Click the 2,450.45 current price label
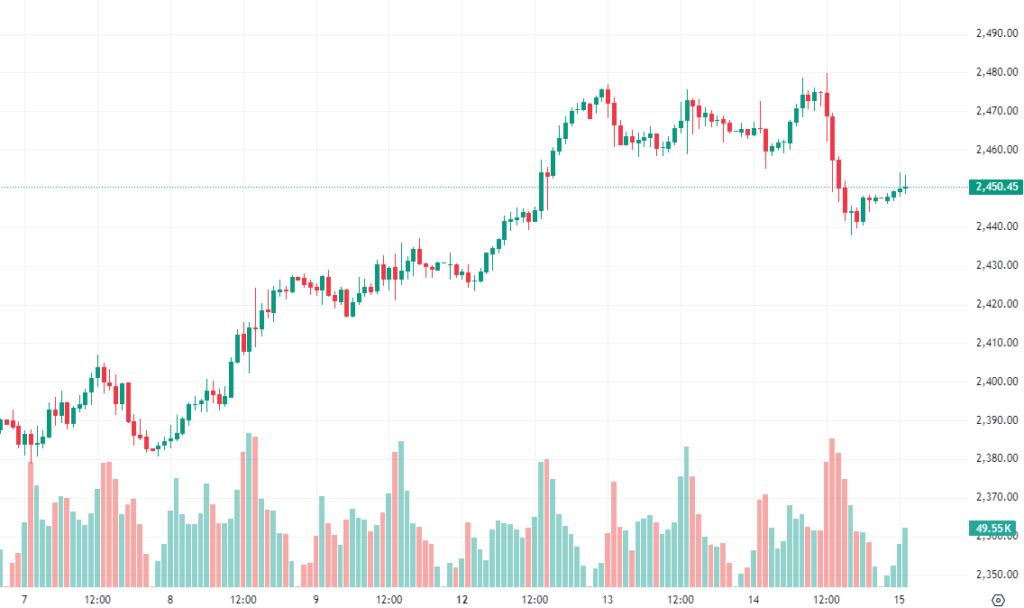 [x=996, y=187]
